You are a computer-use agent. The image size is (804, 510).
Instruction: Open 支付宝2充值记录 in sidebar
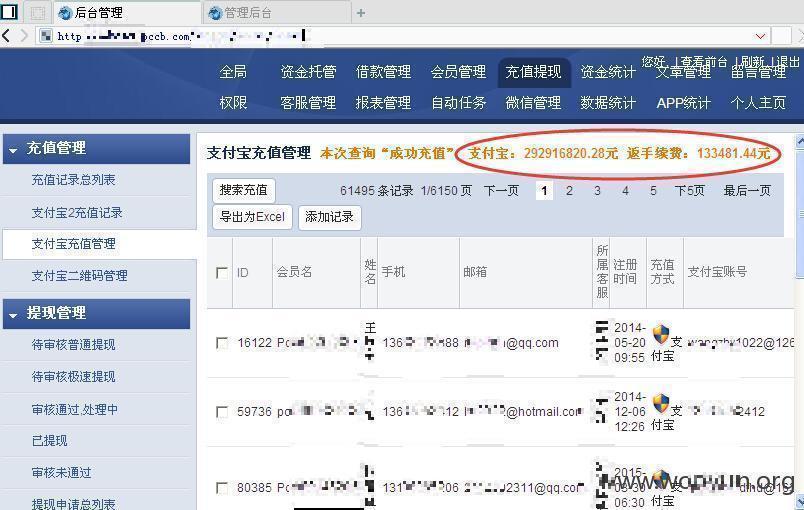(x=77, y=213)
